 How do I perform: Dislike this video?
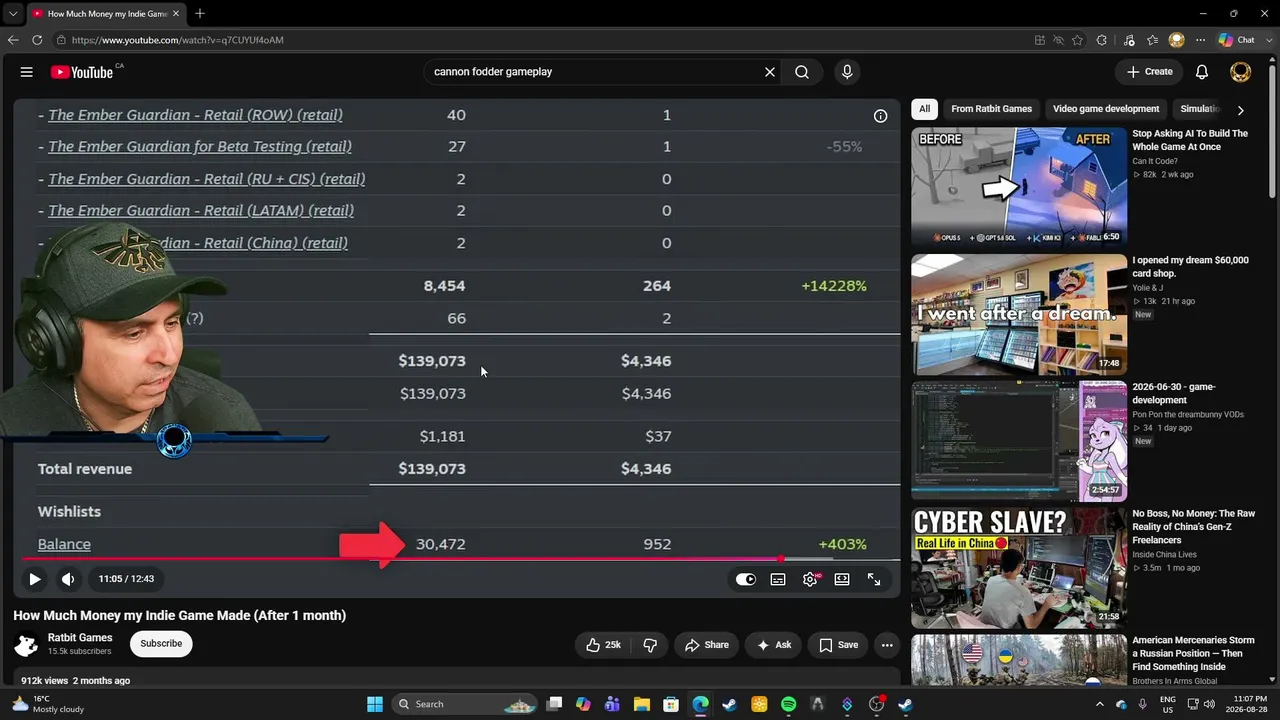(x=650, y=645)
